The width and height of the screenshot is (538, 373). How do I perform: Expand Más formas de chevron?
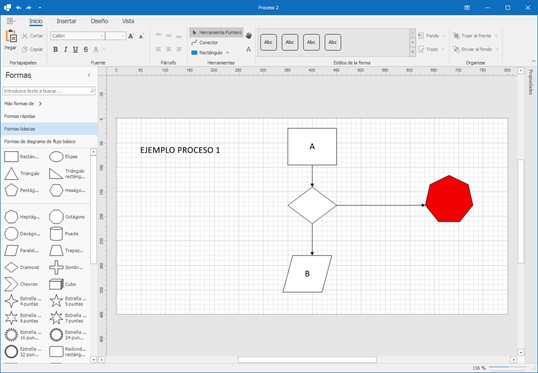(x=40, y=104)
